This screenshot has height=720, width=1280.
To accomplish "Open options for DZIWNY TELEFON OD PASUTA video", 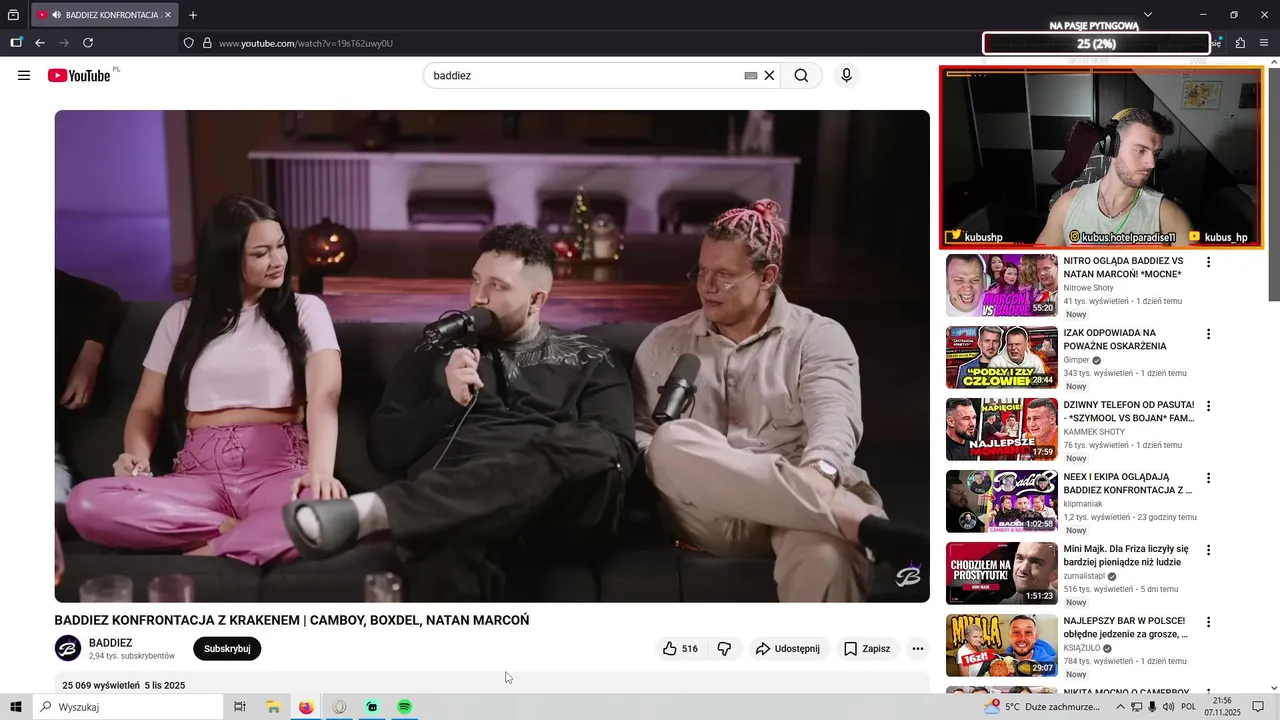I will 1208,406.
